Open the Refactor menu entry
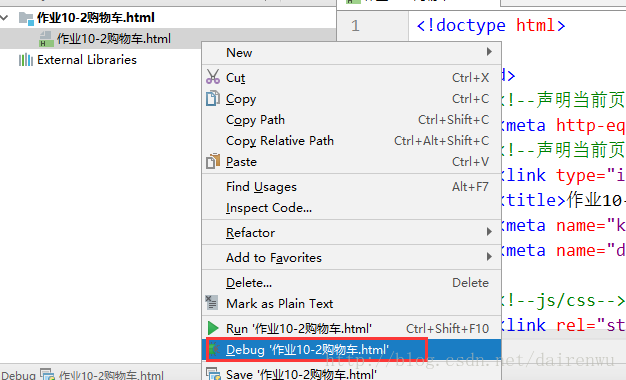The width and height of the screenshot is (626, 380). pyautogui.click(x=352, y=232)
